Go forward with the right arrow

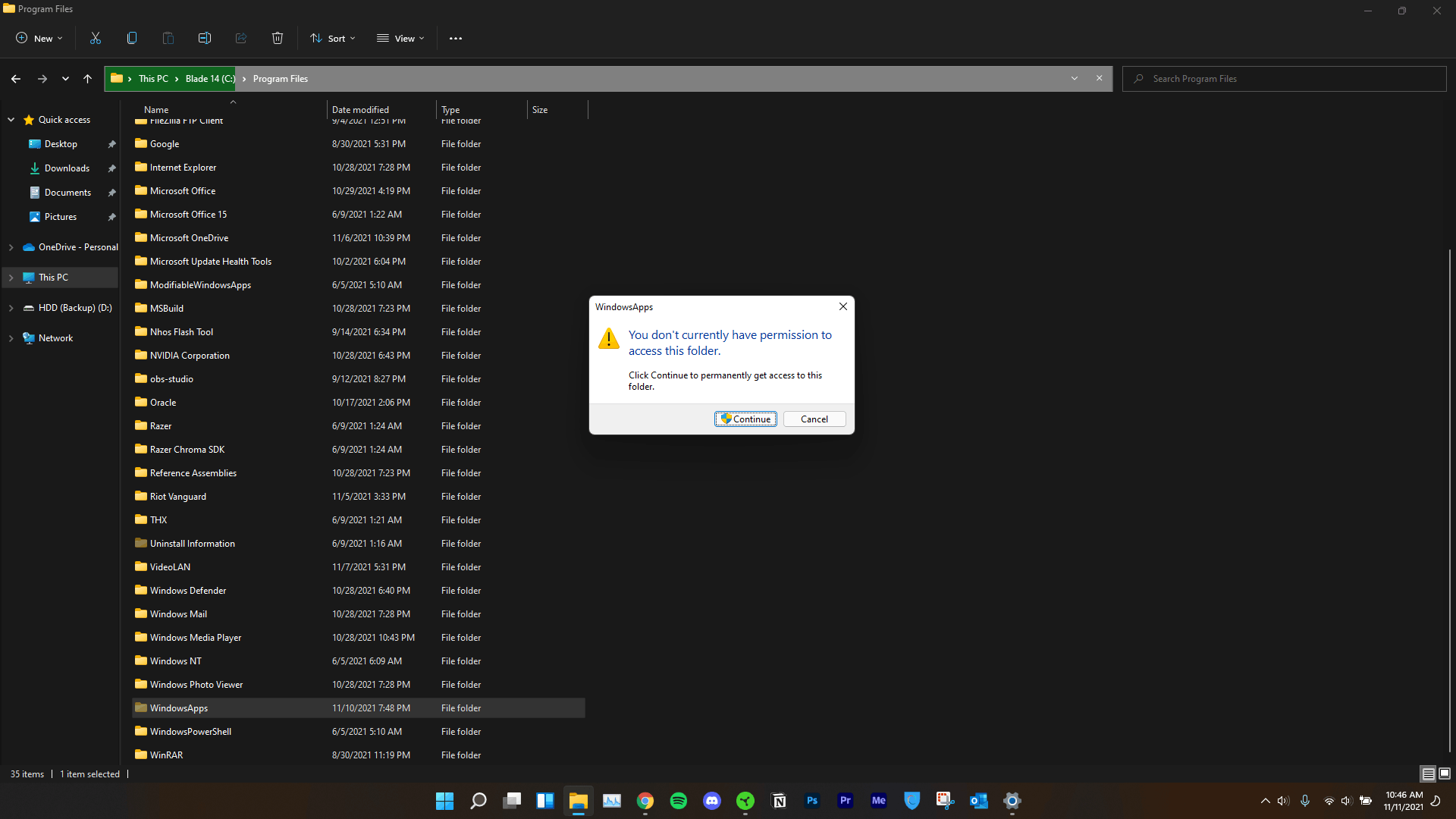[42, 78]
